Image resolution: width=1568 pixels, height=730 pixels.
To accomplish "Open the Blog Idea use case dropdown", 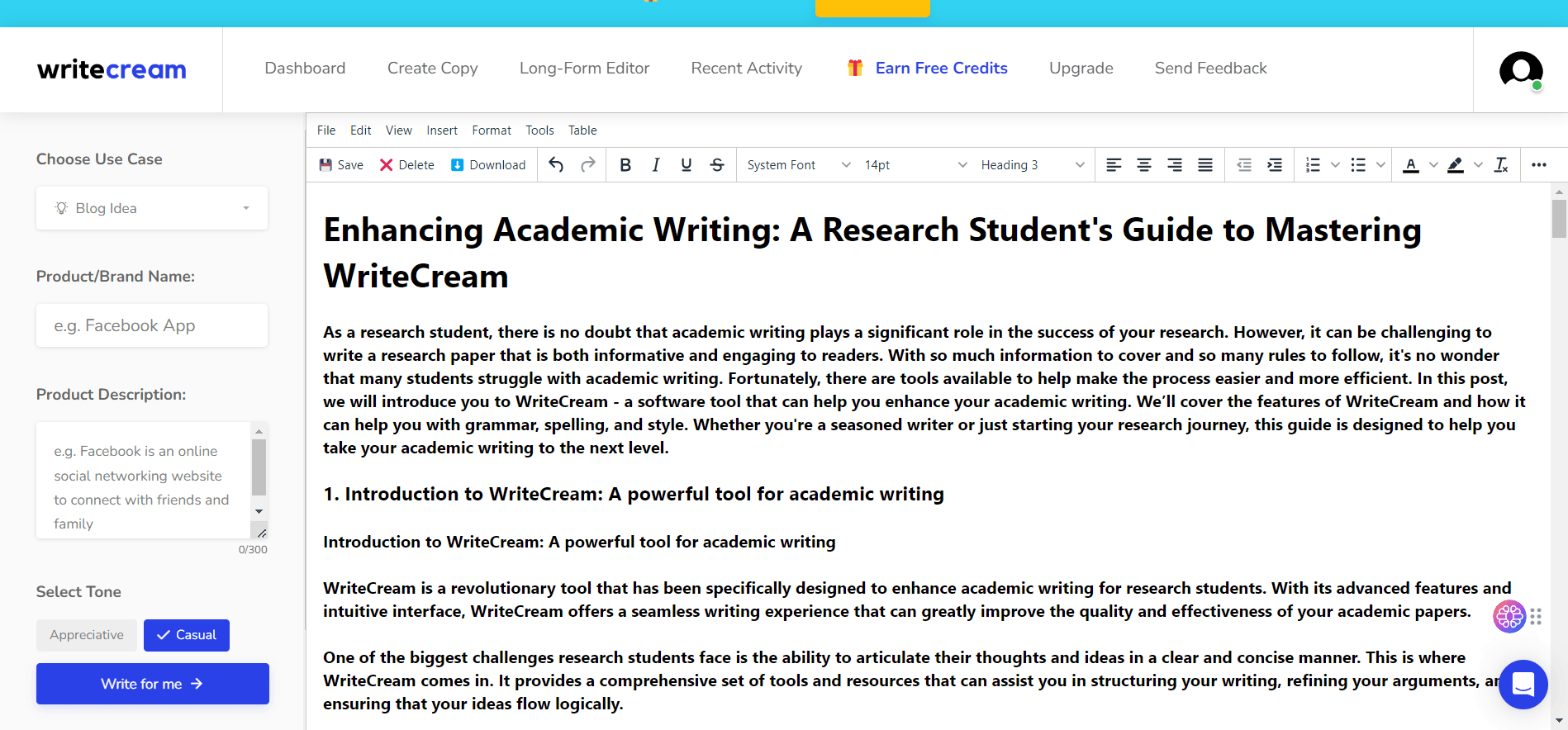I will tap(152, 208).
